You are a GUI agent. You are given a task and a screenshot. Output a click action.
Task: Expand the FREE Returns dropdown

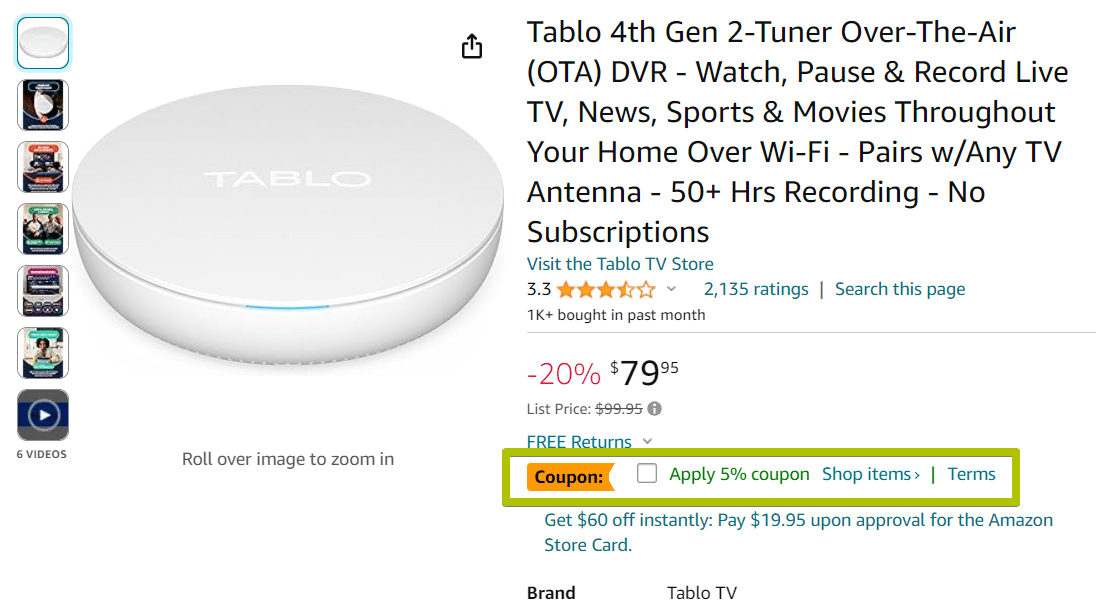click(x=580, y=442)
